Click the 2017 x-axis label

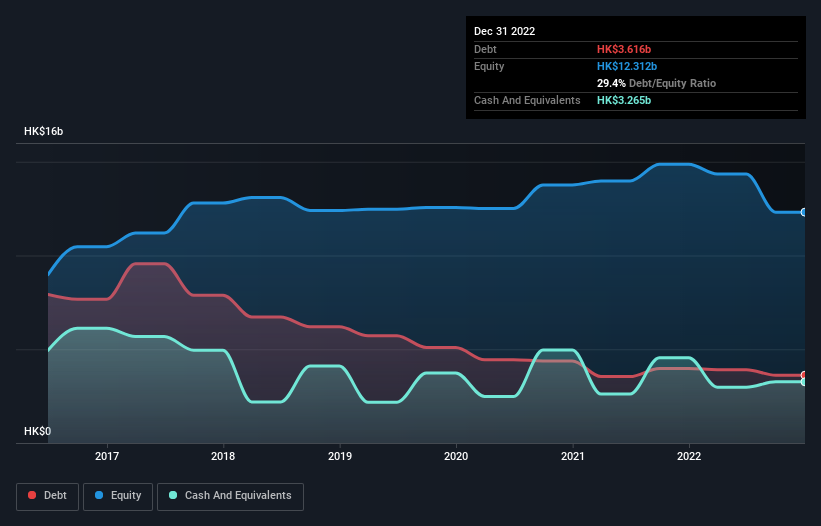107,456
